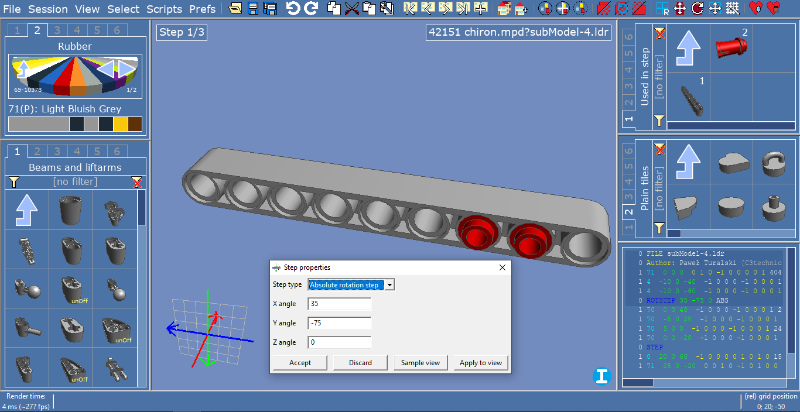Open the Step type dropdown
Screen dimensions: 800x412
coord(390,285)
